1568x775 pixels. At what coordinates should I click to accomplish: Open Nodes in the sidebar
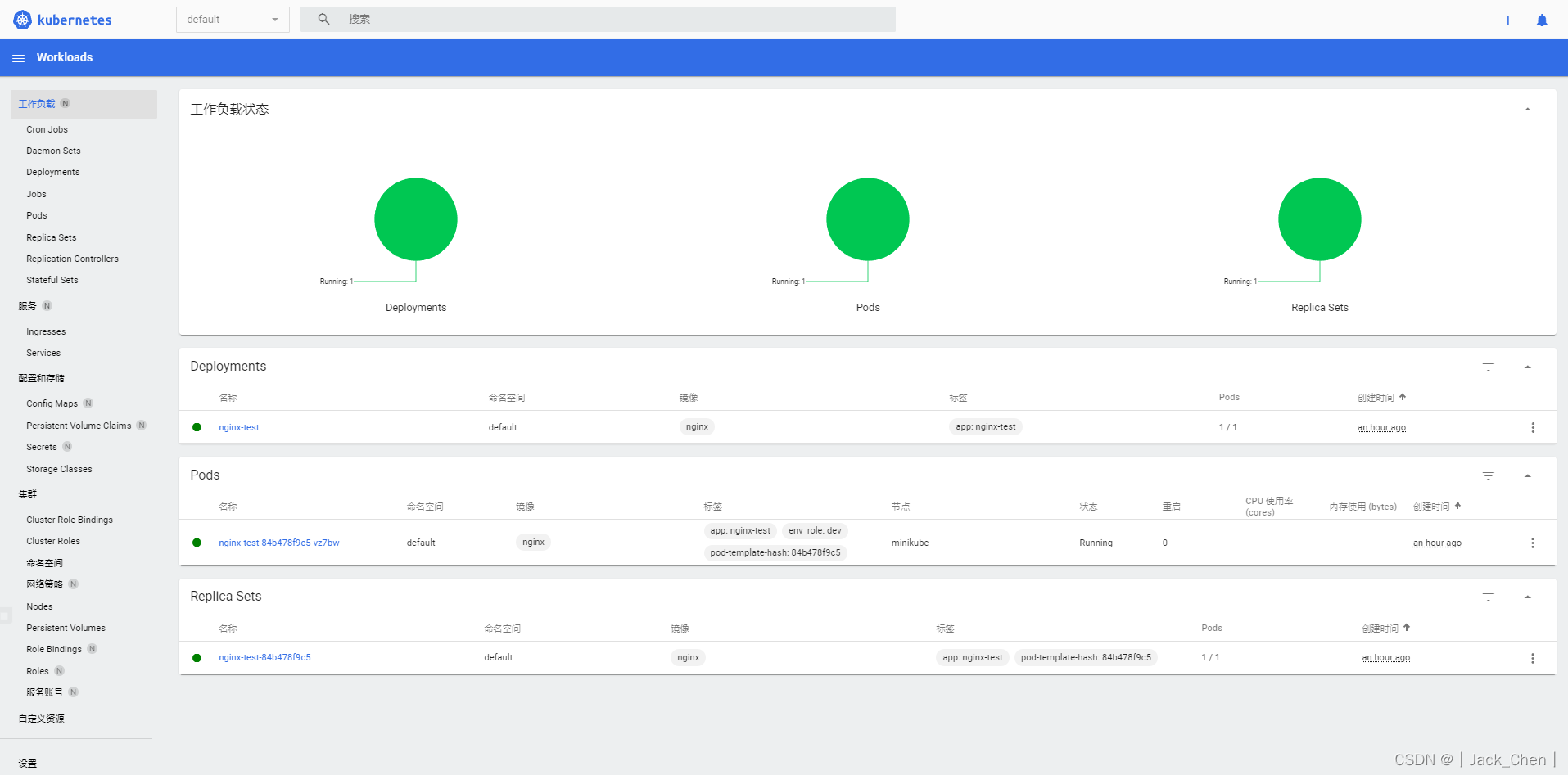tap(39, 606)
